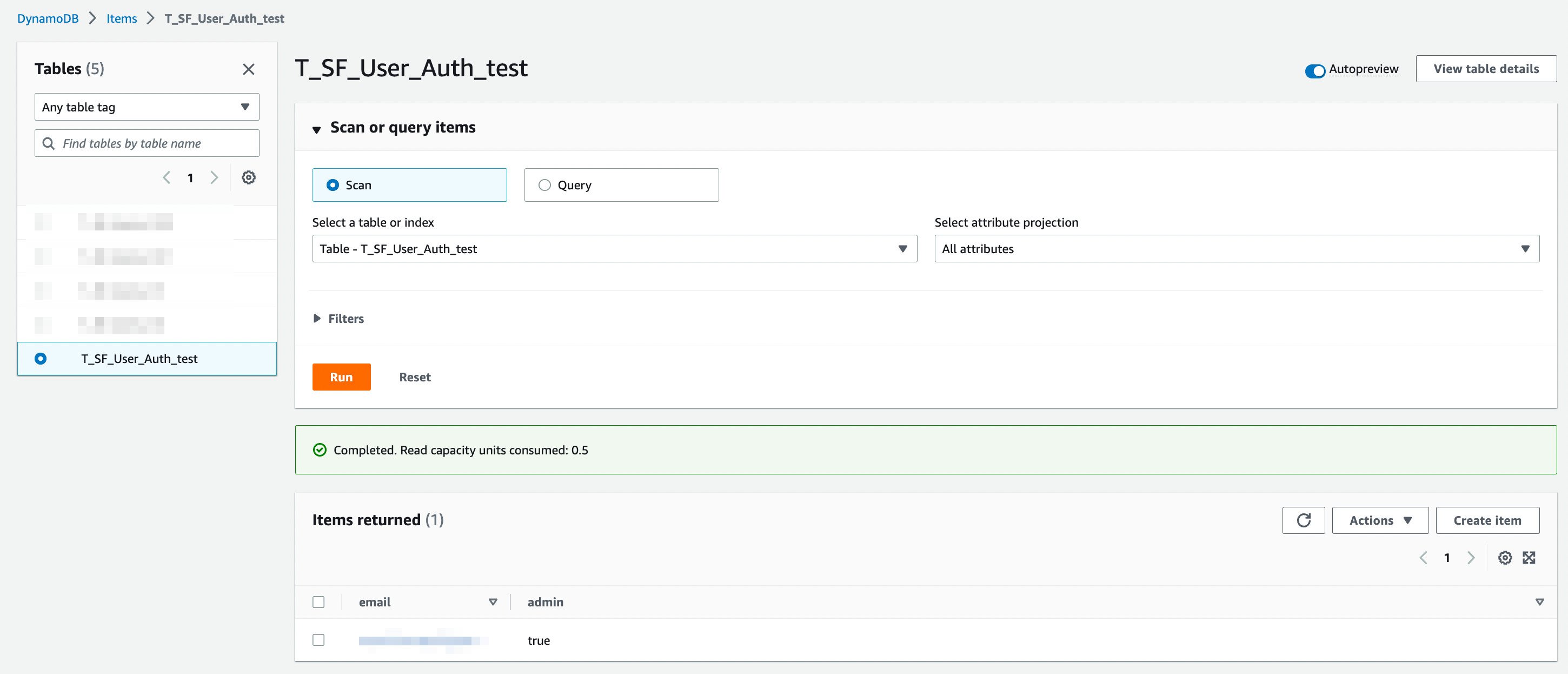The image size is (1568, 674).
Task: Click Items breadcrumb link
Action: tap(122, 18)
